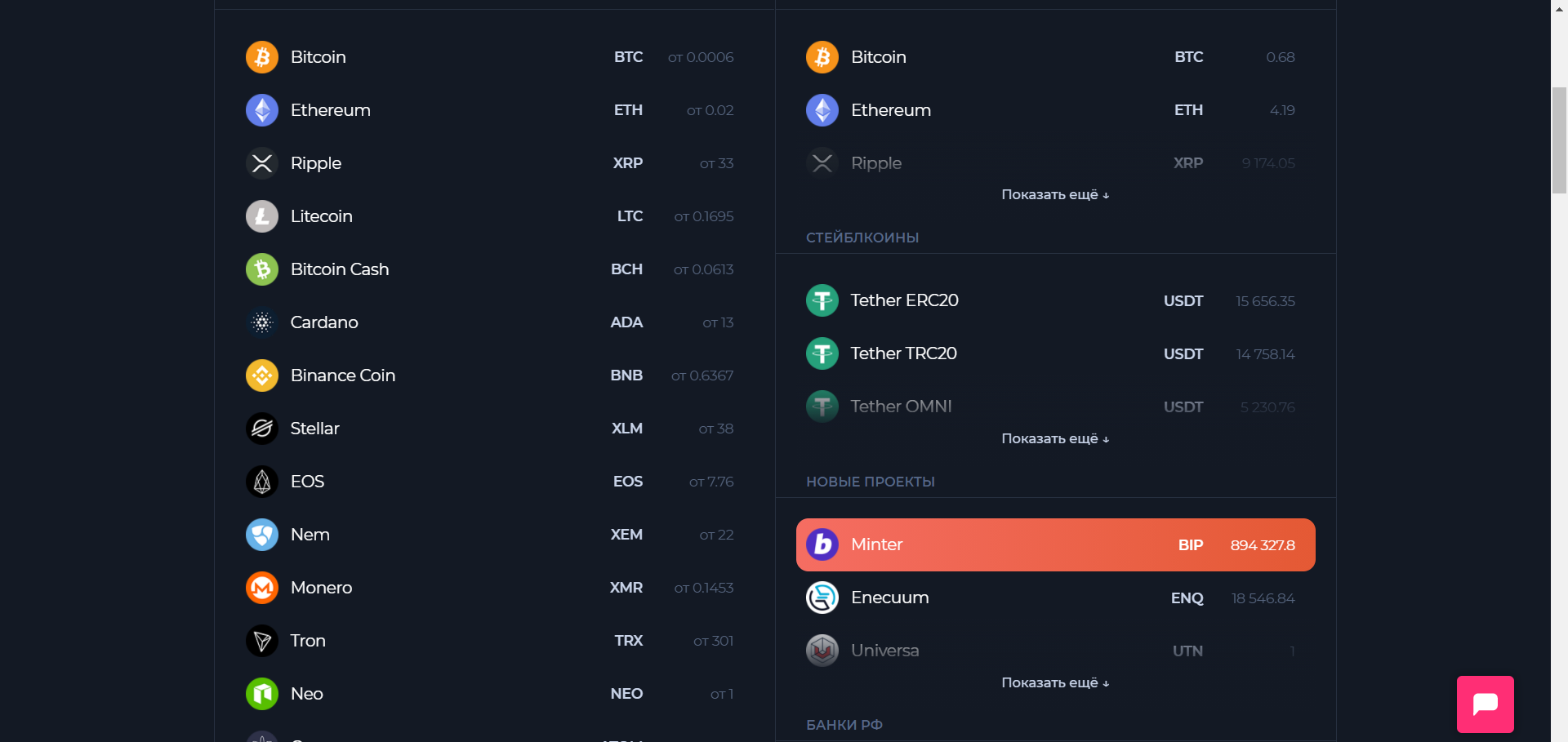This screenshot has height=742, width=1568.
Task: Select Nem XEM in left list
Action: pyautogui.click(x=310, y=535)
